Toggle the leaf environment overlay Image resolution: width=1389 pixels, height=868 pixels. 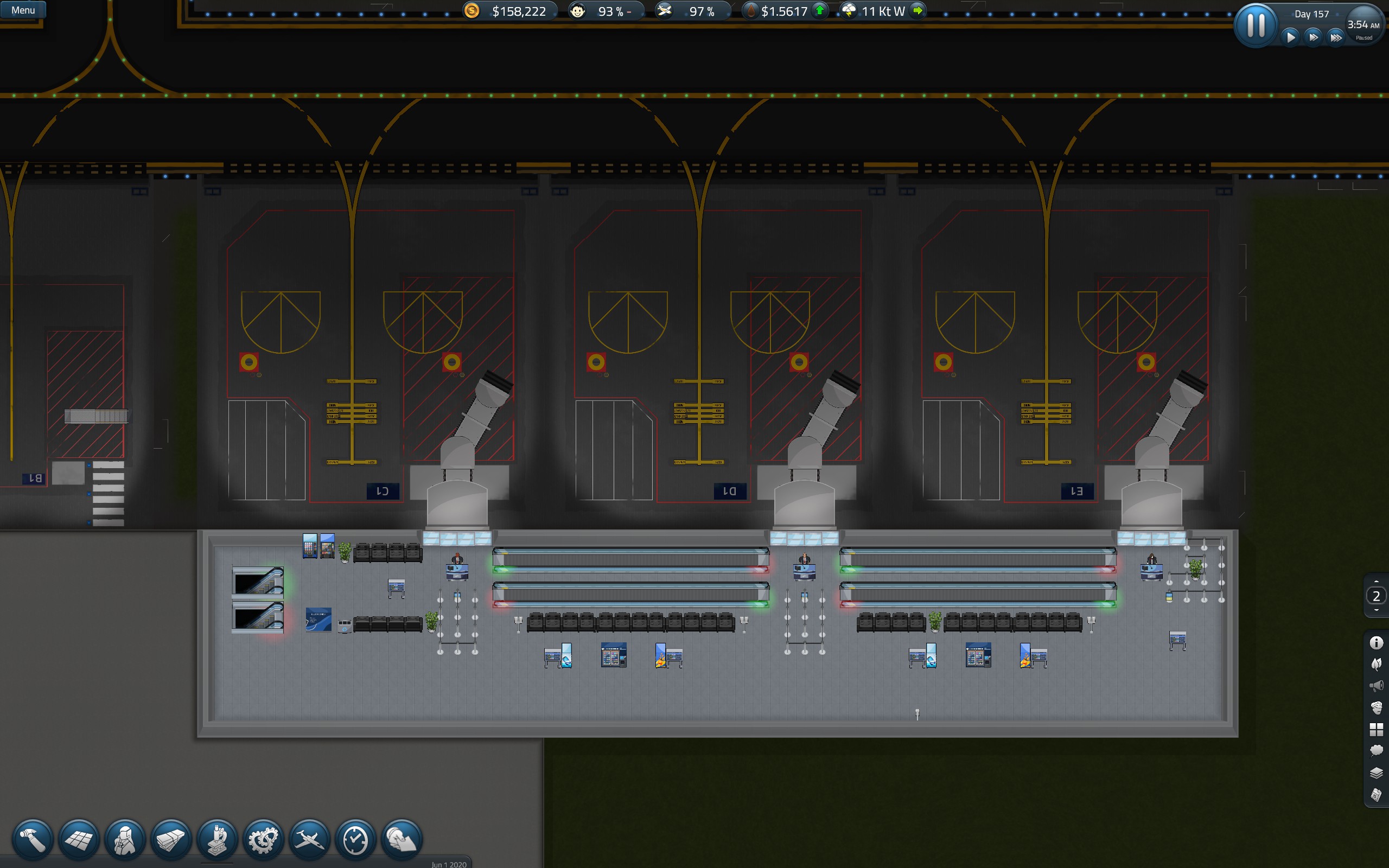[x=1376, y=664]
